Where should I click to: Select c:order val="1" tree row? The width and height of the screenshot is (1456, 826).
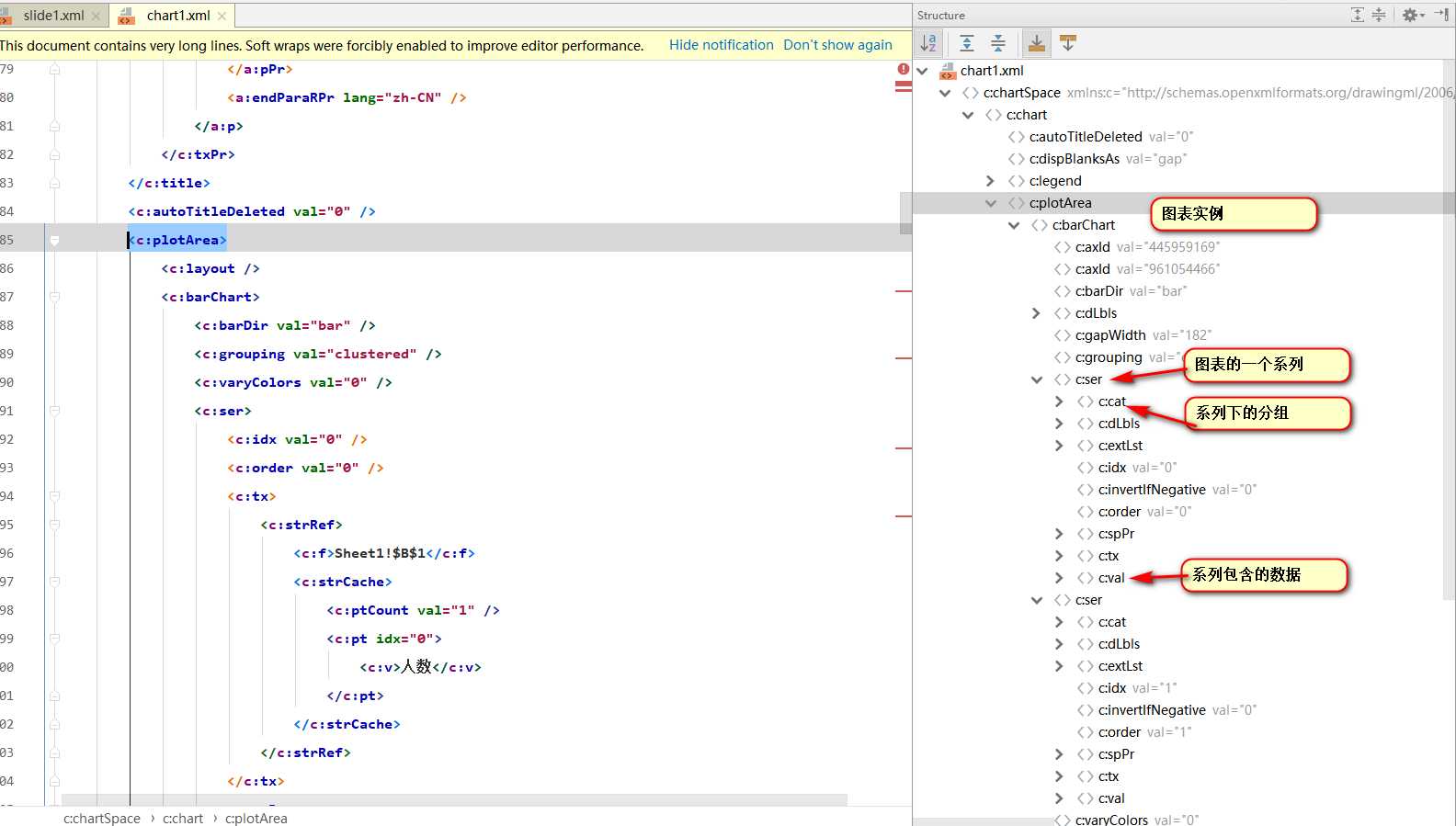[1177, 732]
